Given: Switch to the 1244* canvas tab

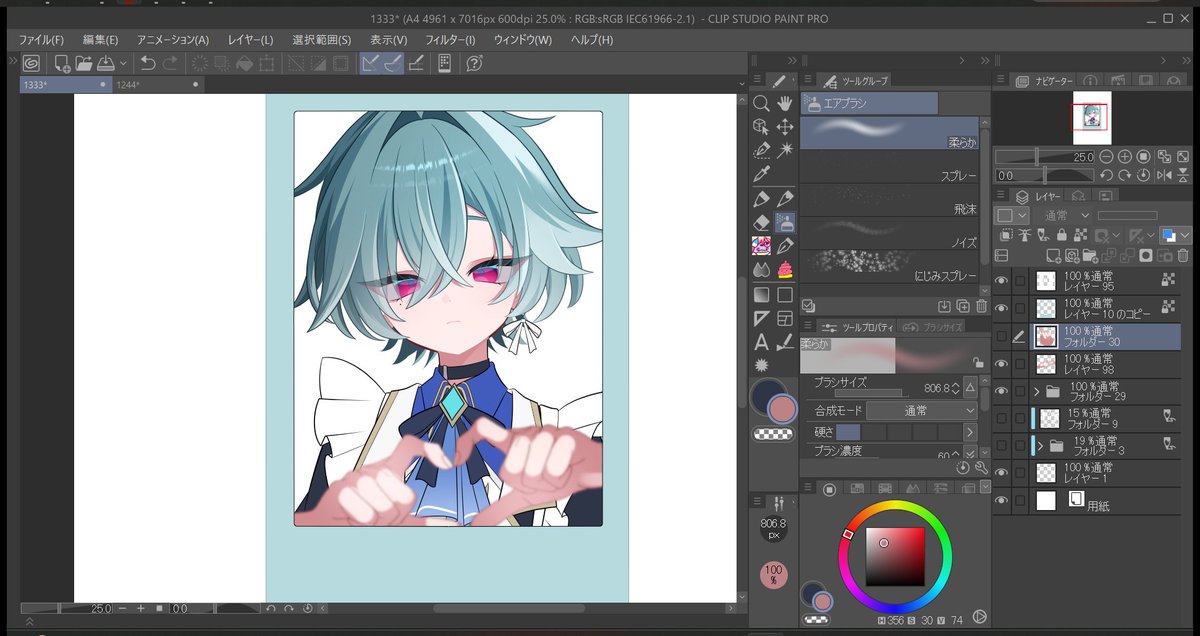Looking at the screenshot, I should (156, 85).
